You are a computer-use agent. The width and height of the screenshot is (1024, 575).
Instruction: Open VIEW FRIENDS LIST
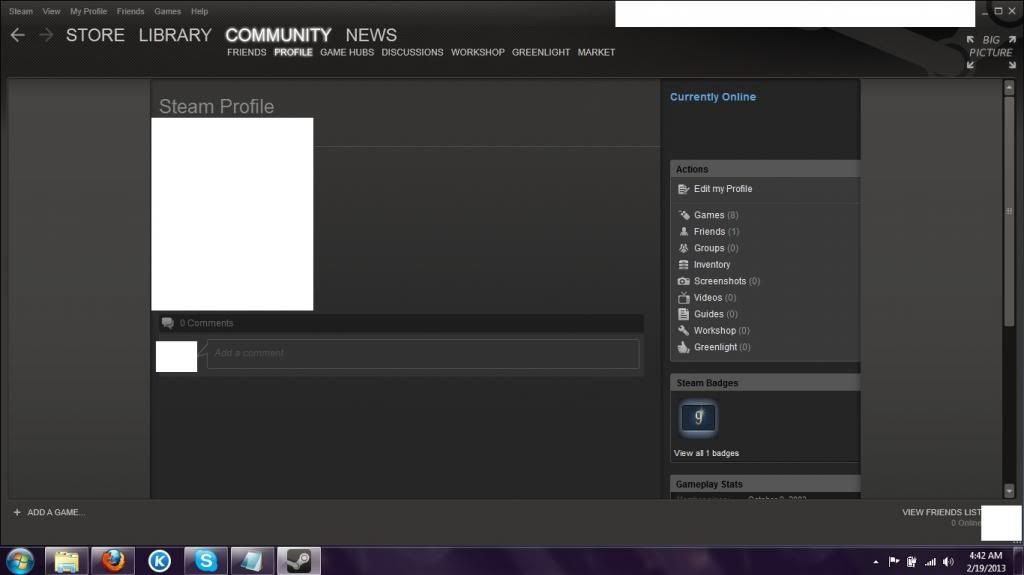941,512
